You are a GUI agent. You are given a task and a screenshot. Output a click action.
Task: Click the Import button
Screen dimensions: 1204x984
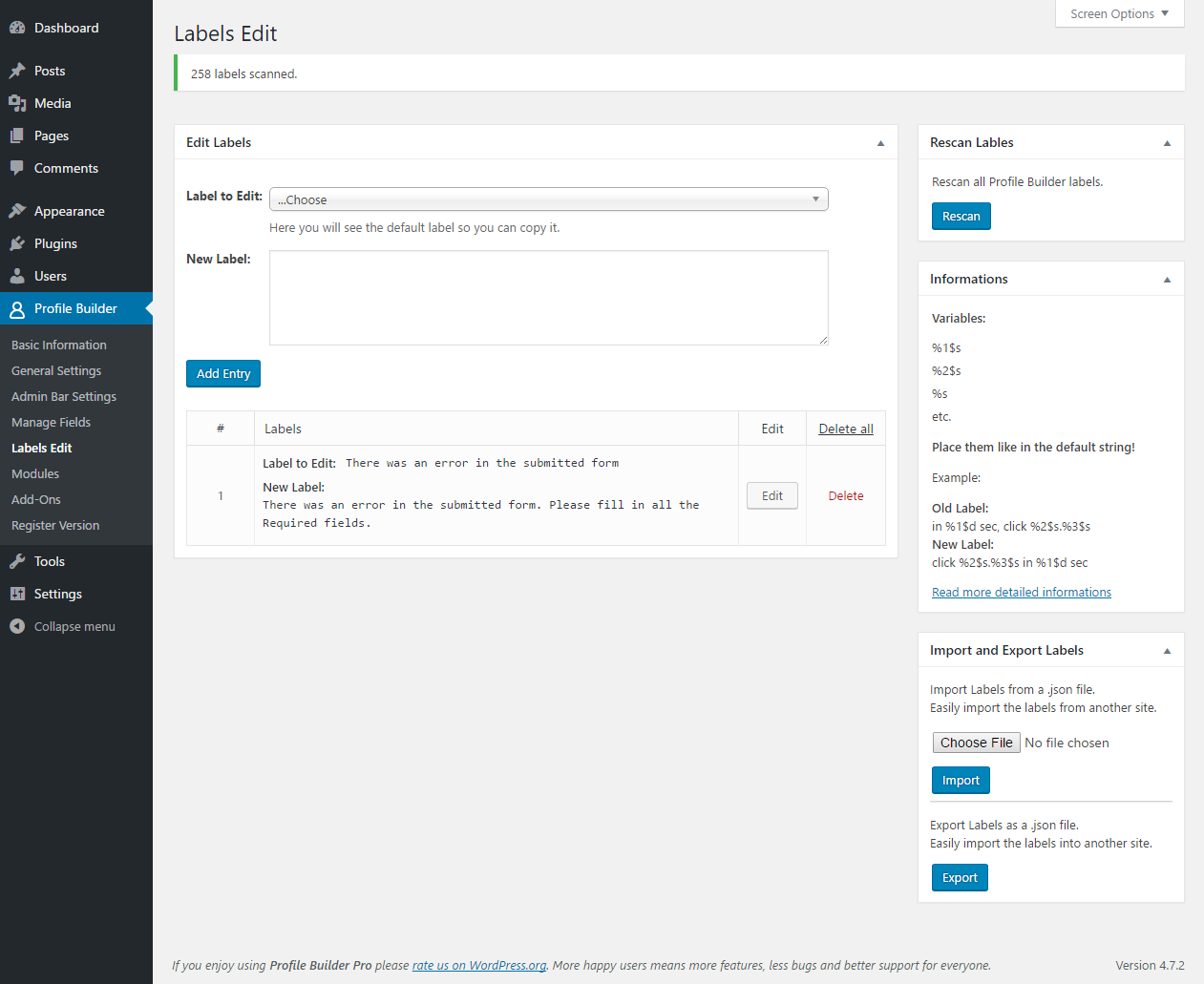coord(961,781)
